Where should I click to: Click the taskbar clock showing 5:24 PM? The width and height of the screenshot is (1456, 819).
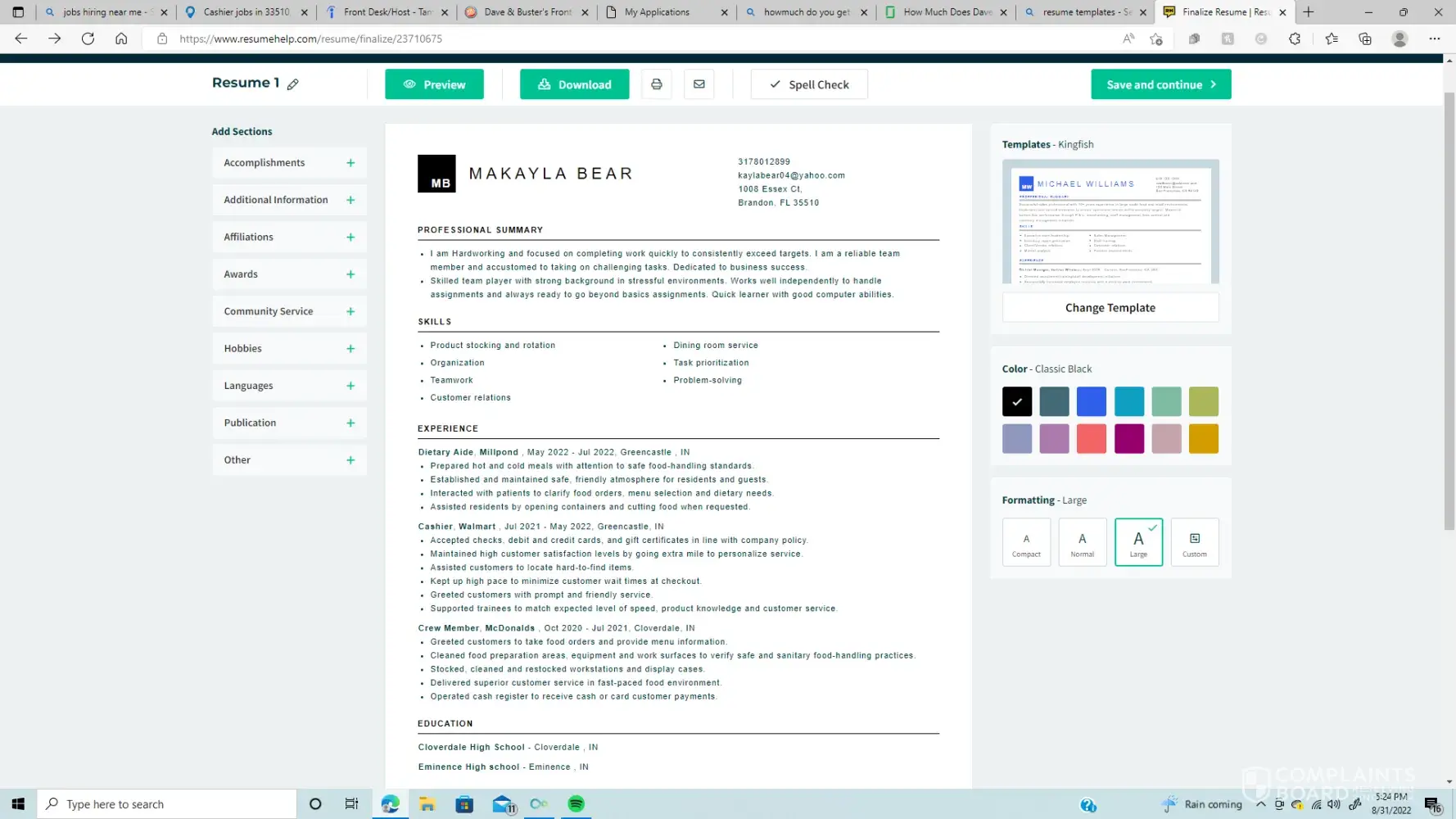coord(1391,803)
